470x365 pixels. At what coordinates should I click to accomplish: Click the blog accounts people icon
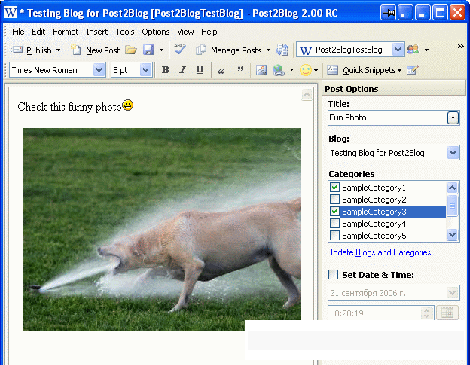click(413, 50)
